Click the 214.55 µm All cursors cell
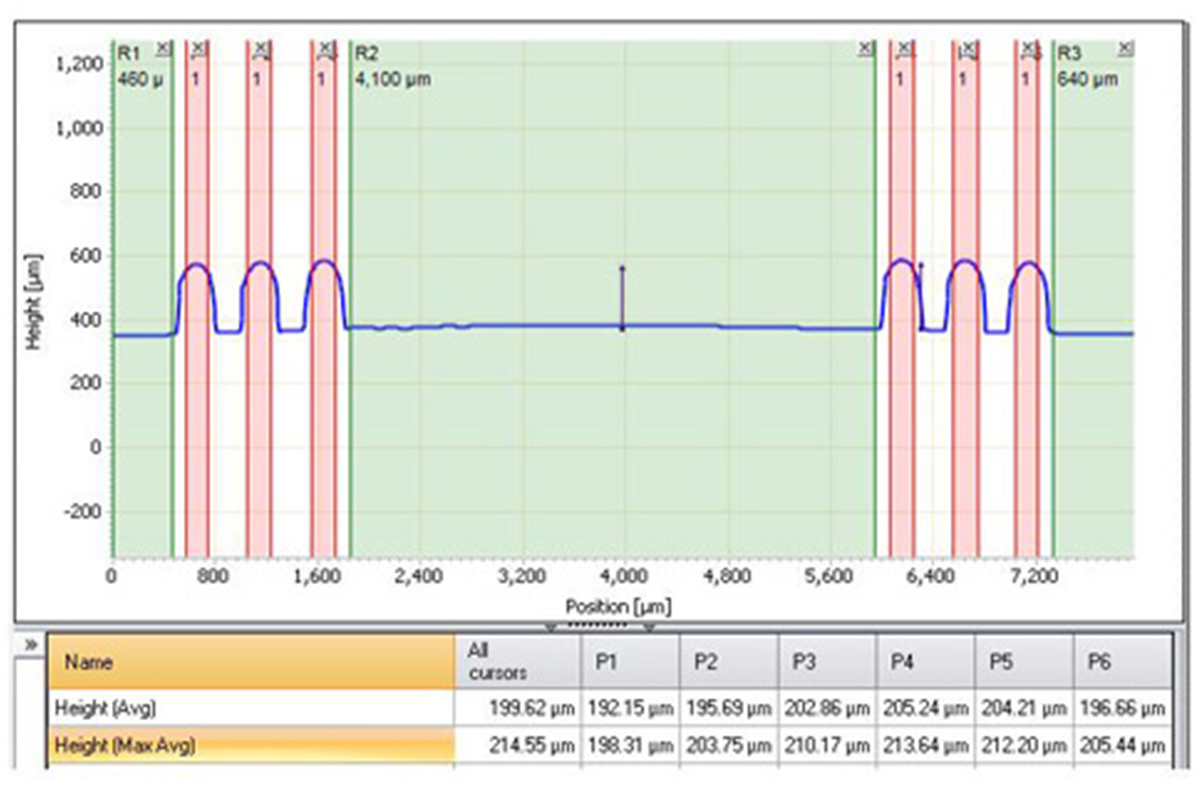 (x=515, y=744)
